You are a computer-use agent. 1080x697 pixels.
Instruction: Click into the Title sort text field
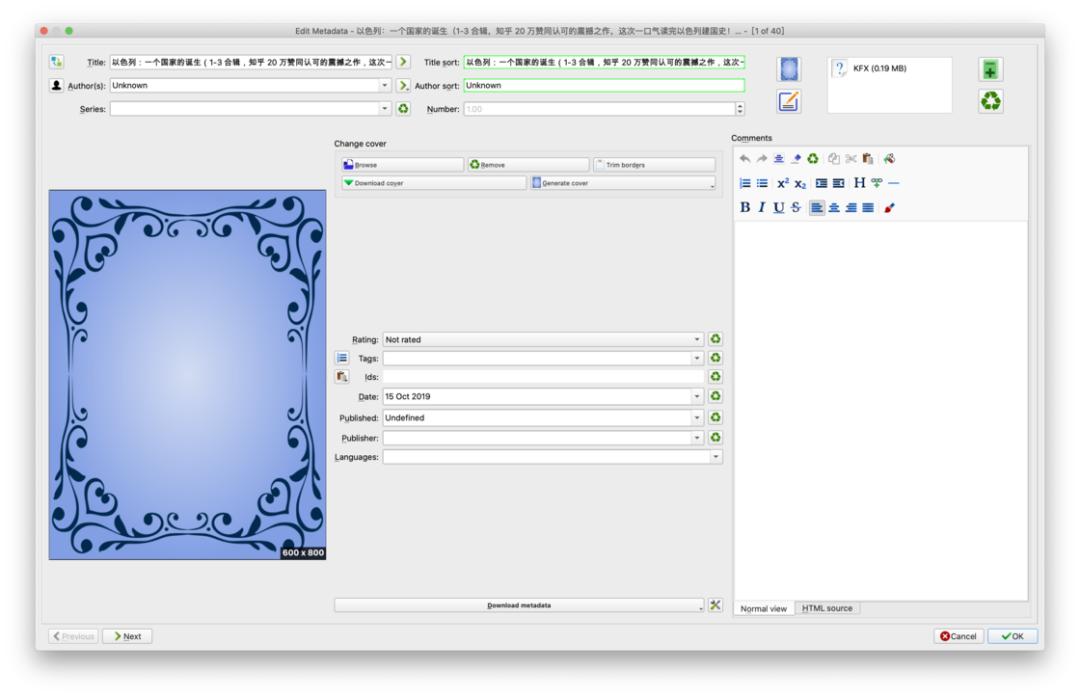click(x=603, y=62)
